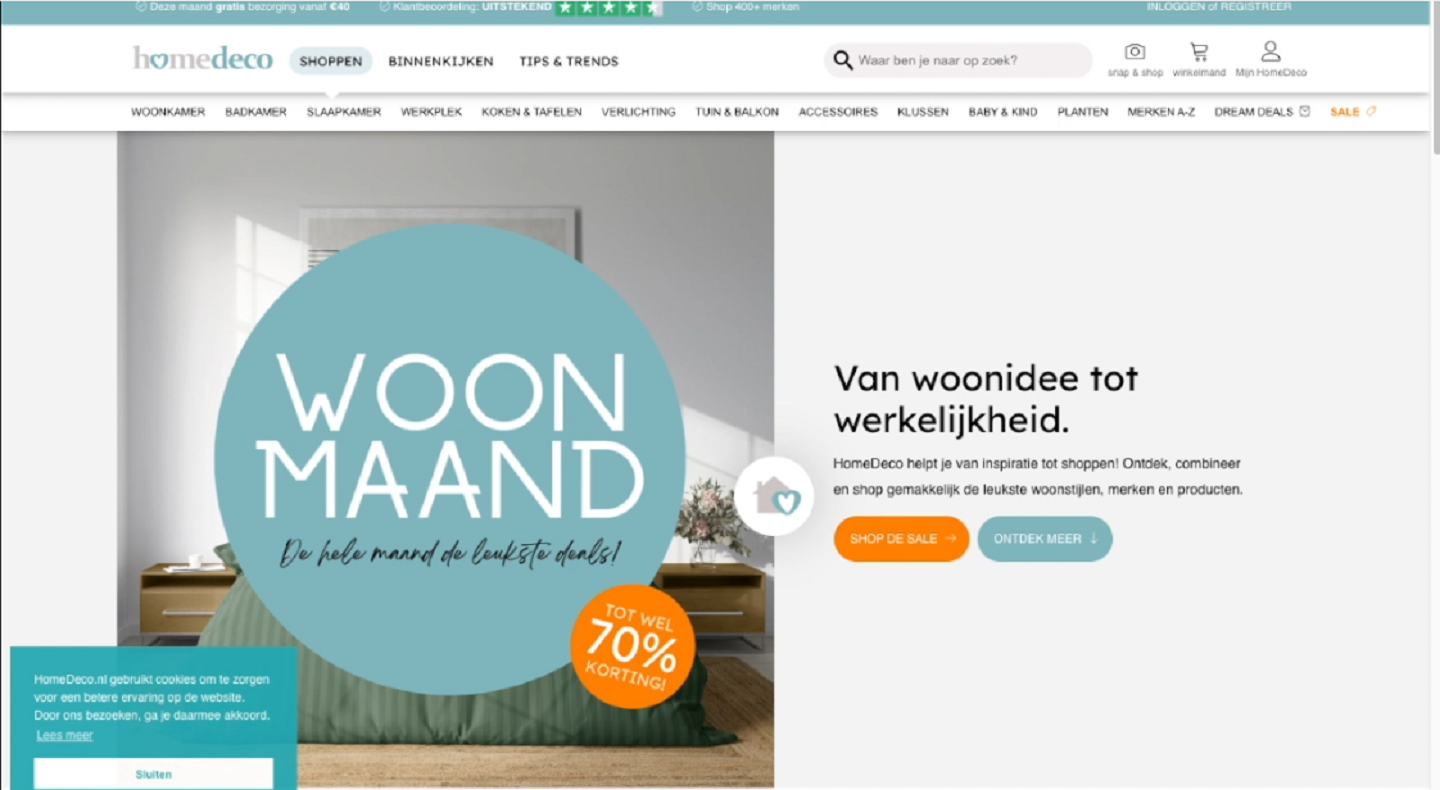Click the search magnifying glass icon
This screenshot has width=1440, height=790.
point(843,60)
